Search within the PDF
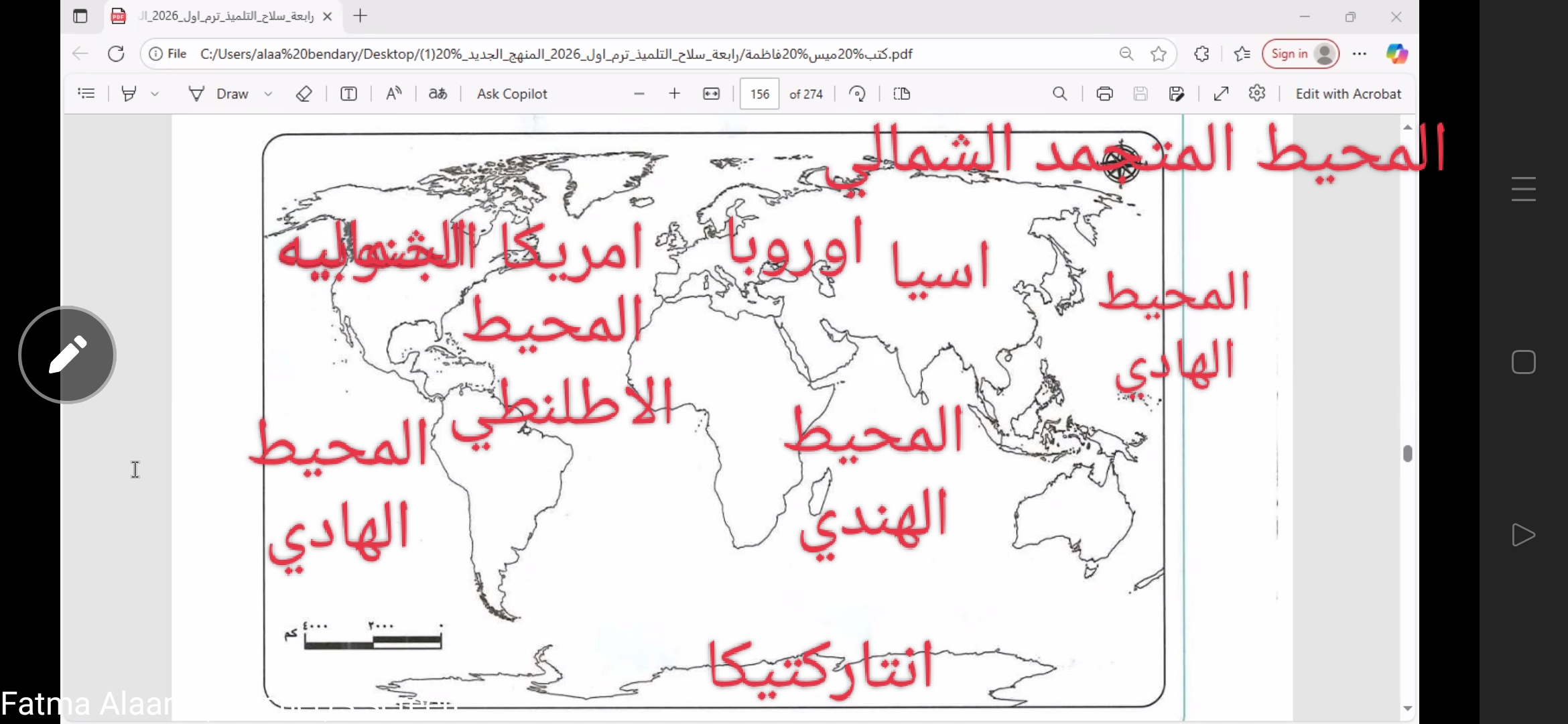The height and width of the screenshot is (724, 1568). [x=1059, y=94]
